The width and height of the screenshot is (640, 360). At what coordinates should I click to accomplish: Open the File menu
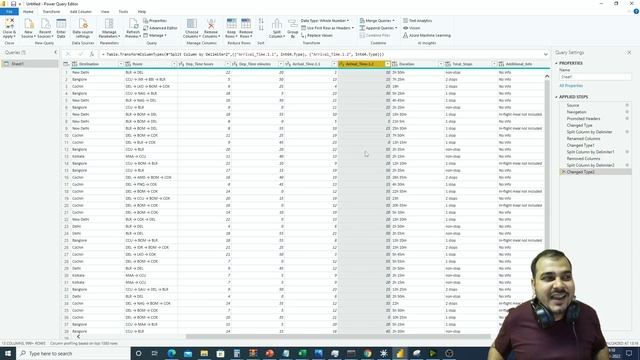[x=9, y=11]
